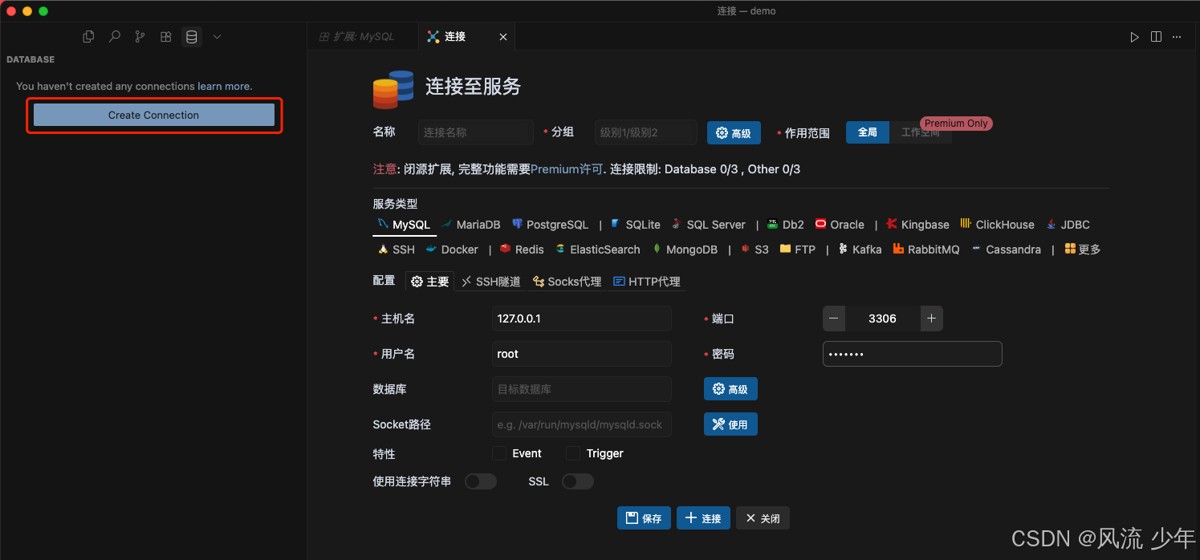This screenshot has height=560, width=1200.
Task: Choose the PostgreSQL service type
Action: click(x=550, y=225)
